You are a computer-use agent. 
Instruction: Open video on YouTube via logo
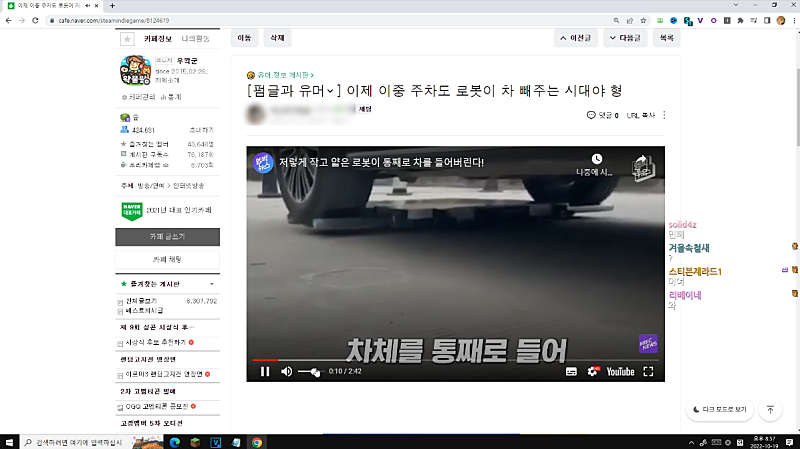tap(620, 371)
